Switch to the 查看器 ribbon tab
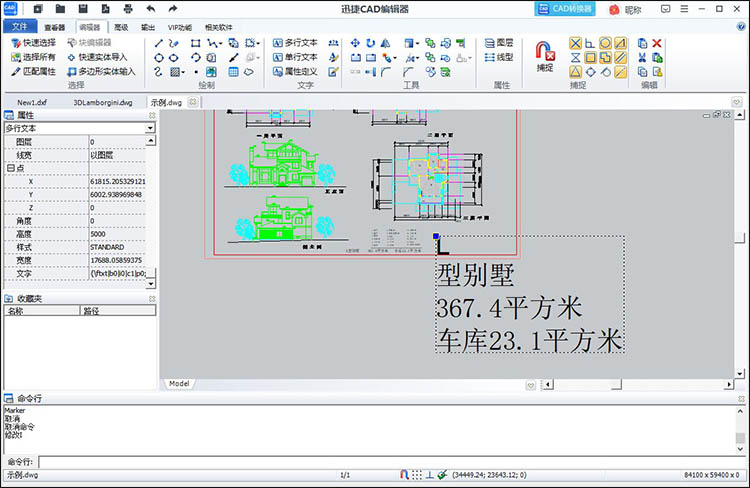This screenshot has width=750, height=488. pos(55,27)
